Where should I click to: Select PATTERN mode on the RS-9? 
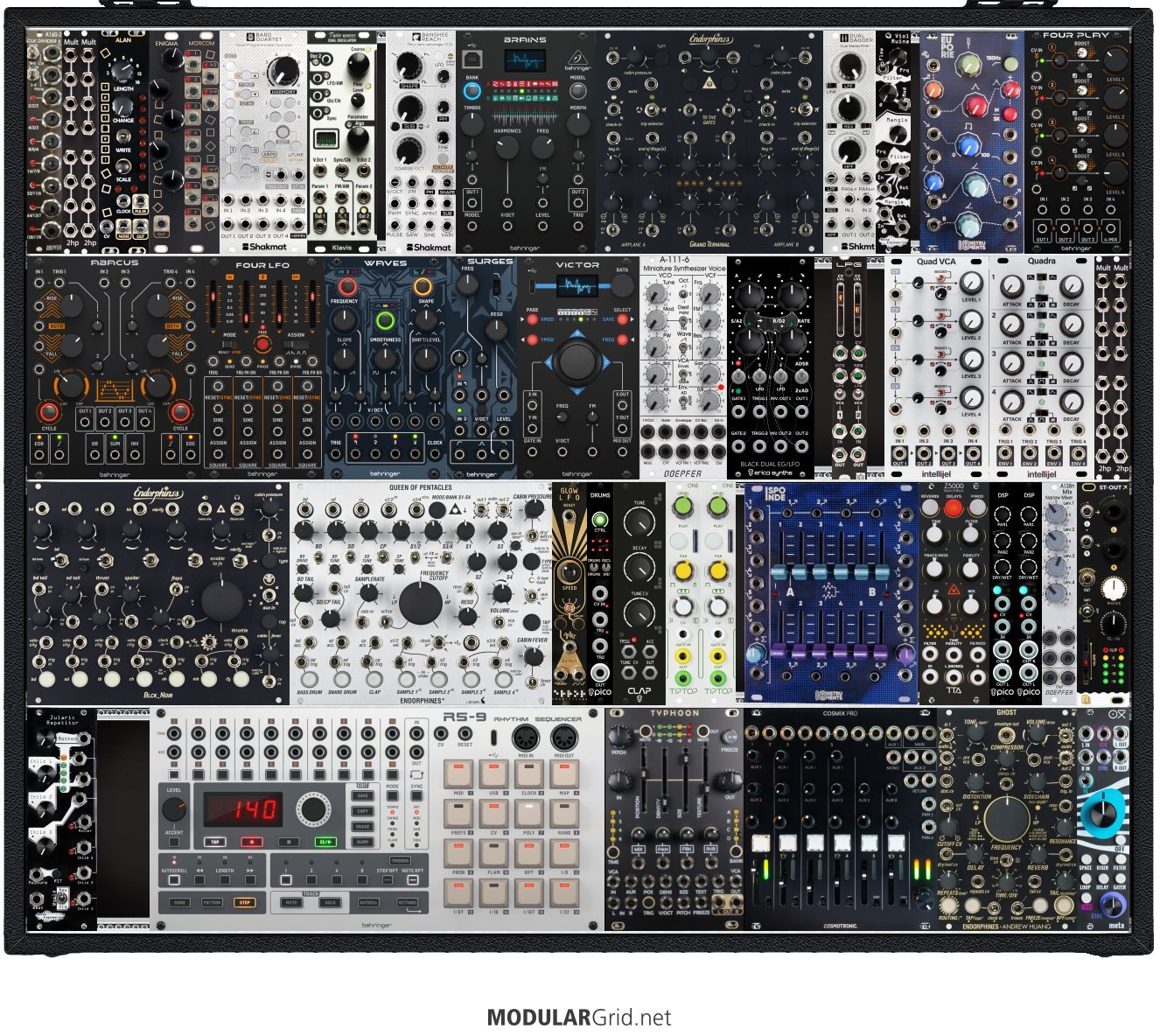(x=212, y=902)
